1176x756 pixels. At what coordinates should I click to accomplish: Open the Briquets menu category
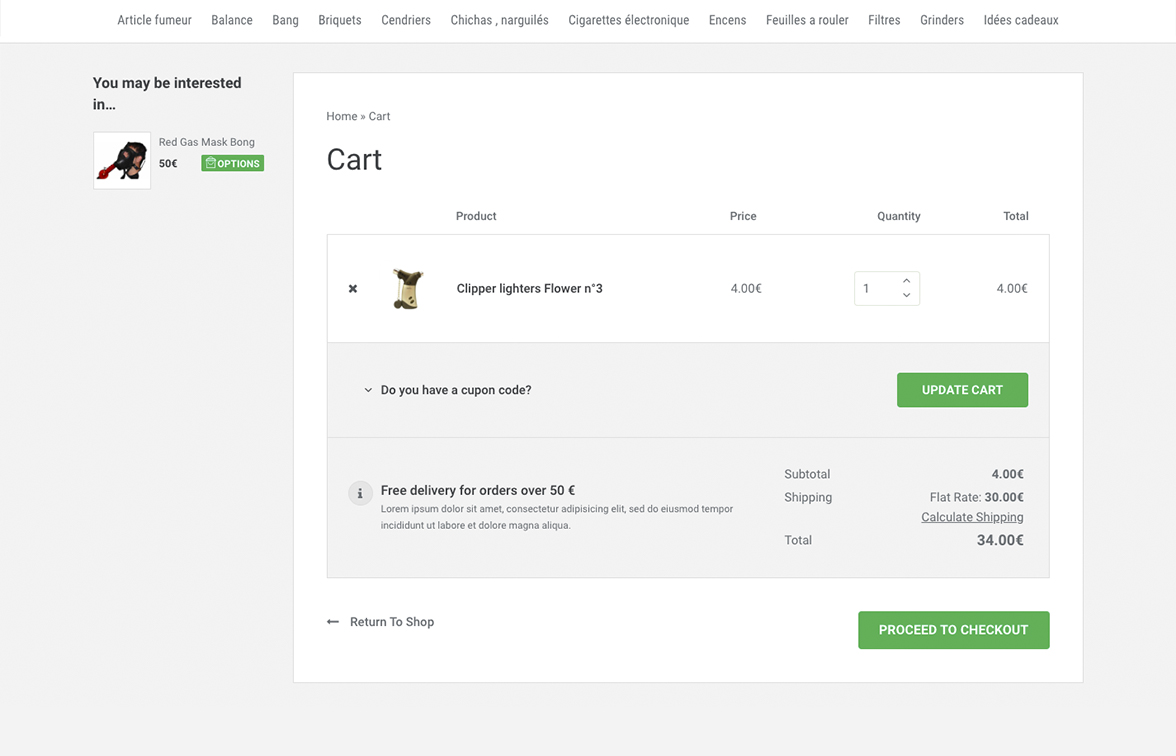click(x=340, y=20)
